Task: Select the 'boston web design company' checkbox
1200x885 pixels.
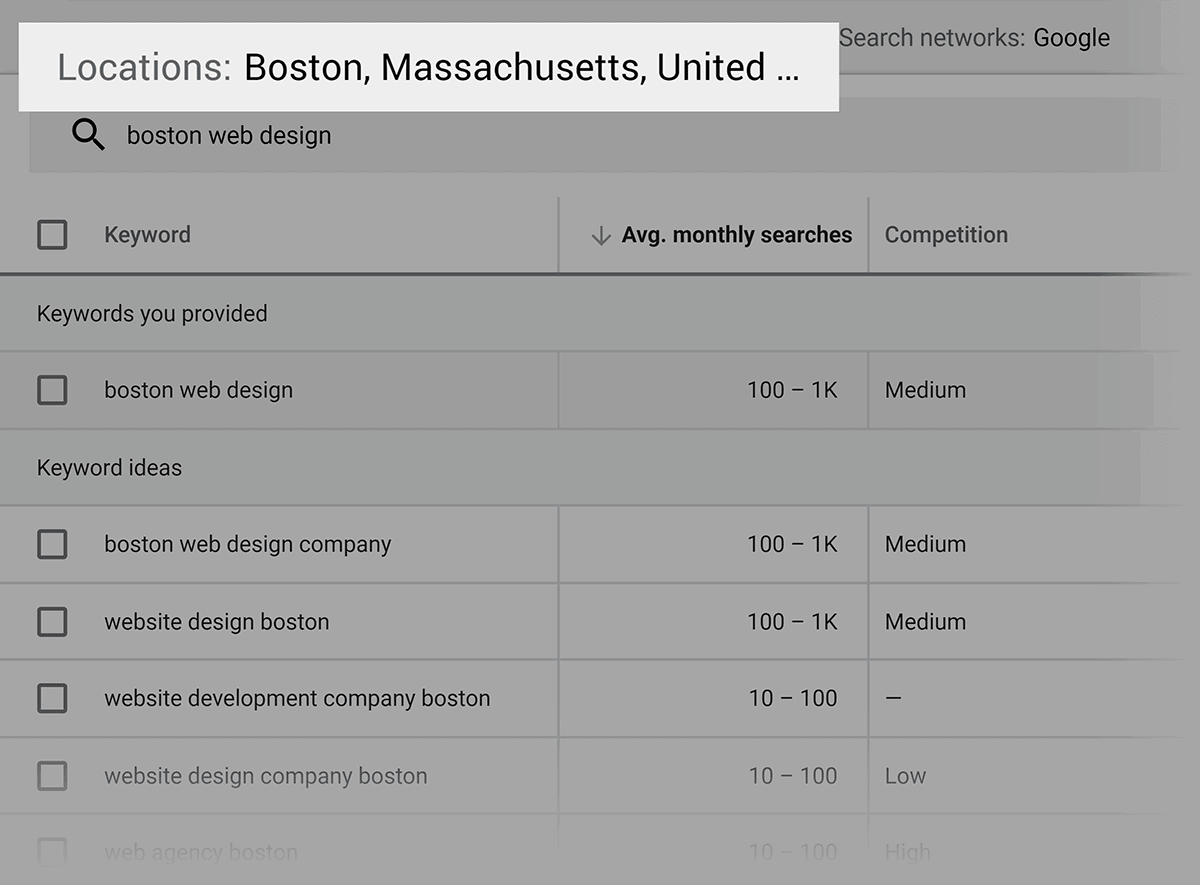Action: pyautogui.click(x=52, y=545)
